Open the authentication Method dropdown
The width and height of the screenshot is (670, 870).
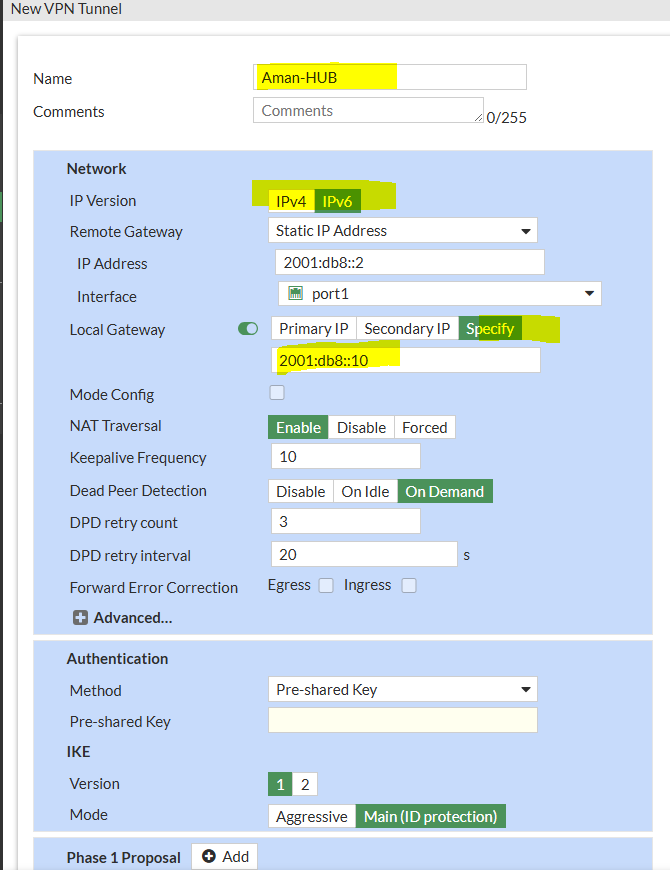click(403, 689)
